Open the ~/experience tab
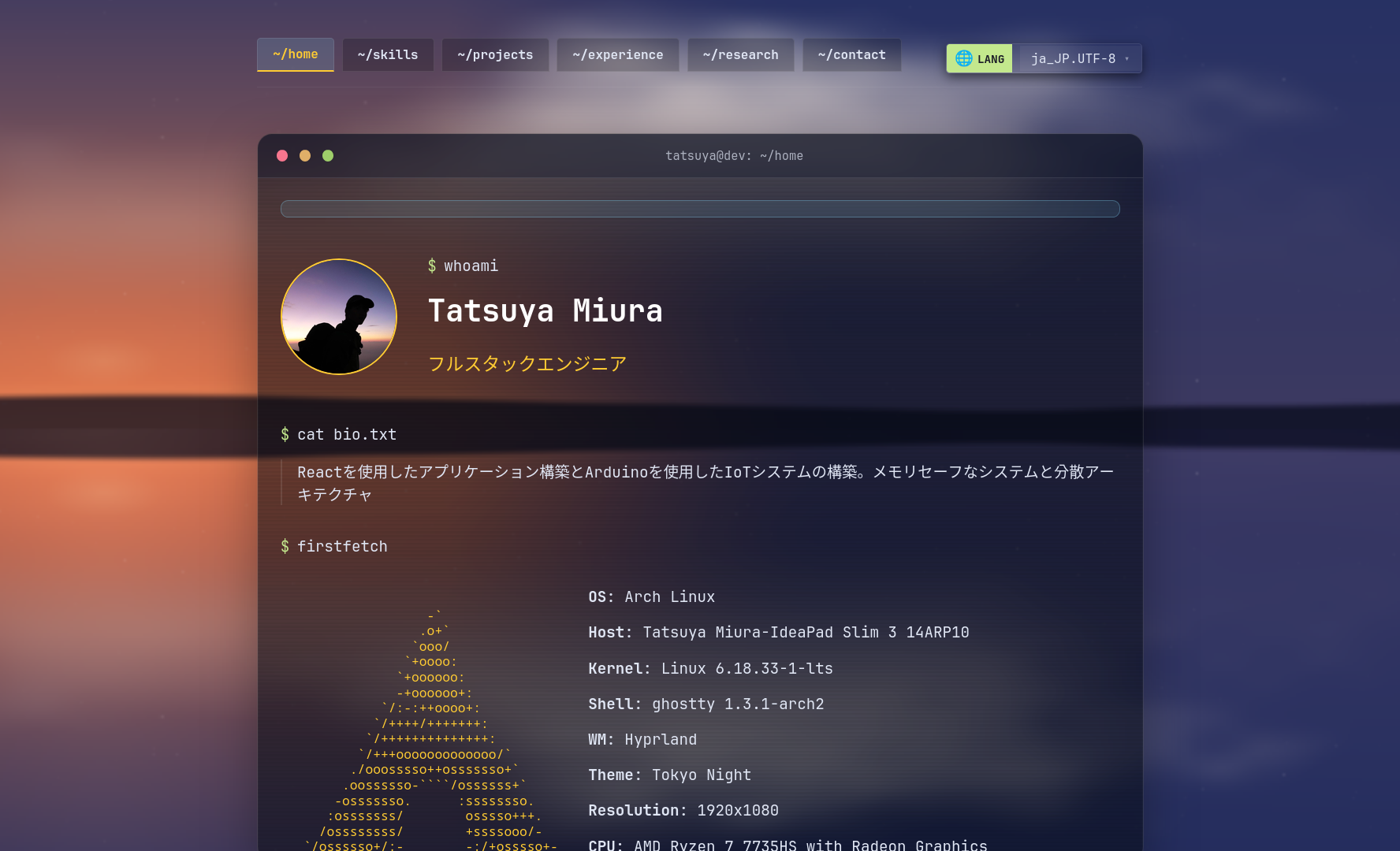Image resolution: width=1400 pixels, height=851 pixels. coord(618,54)
